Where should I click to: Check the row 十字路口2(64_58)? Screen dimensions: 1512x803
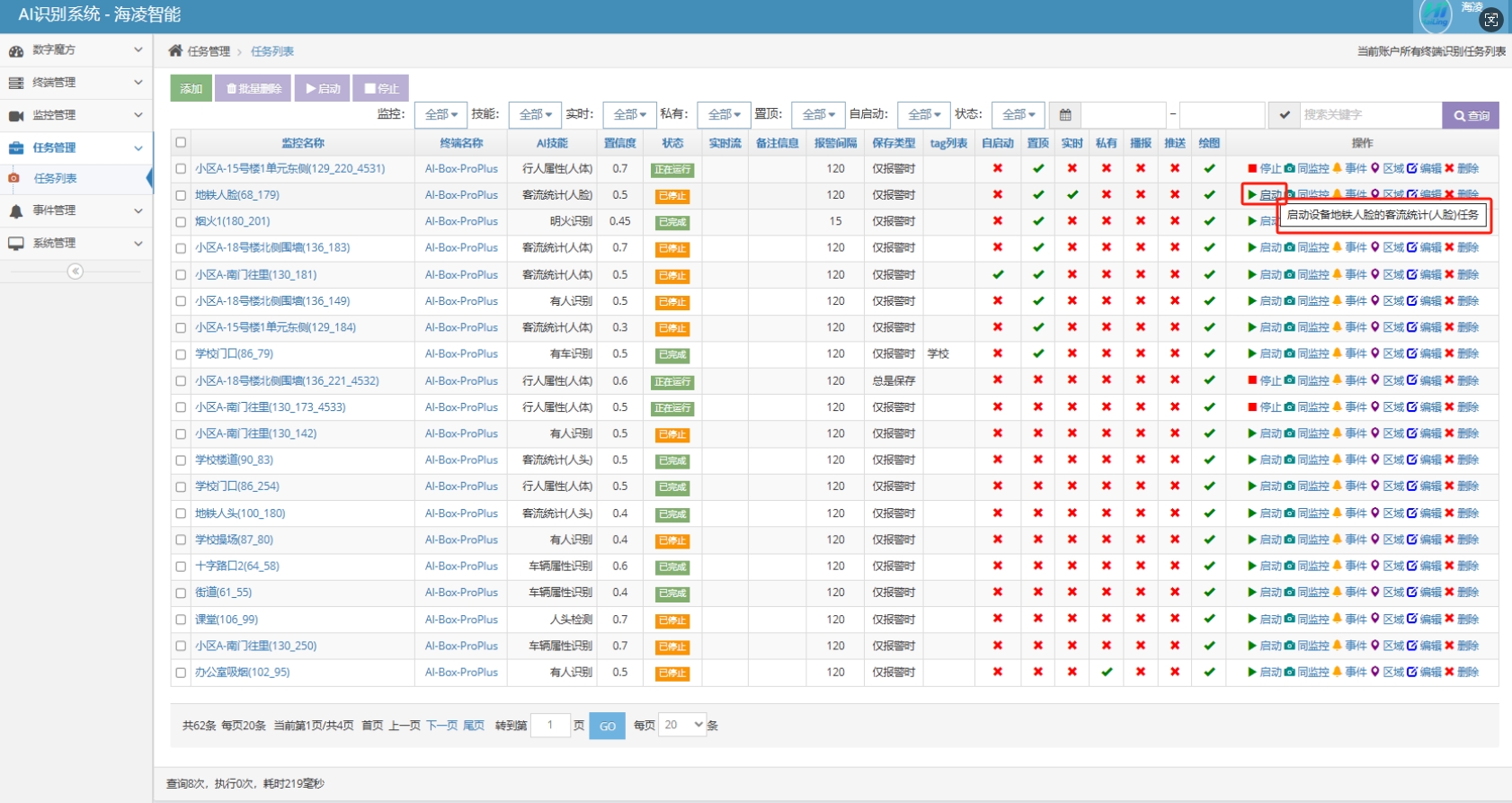coord(181,567)
